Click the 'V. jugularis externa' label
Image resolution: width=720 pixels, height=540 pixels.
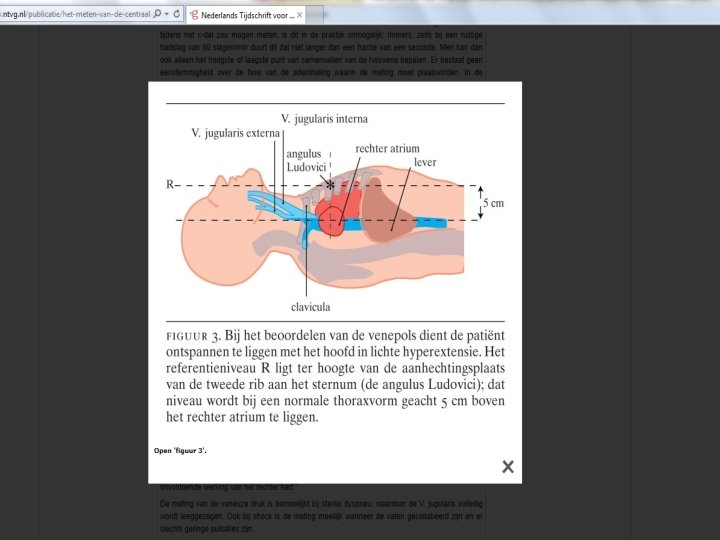[x=235, y=133]
